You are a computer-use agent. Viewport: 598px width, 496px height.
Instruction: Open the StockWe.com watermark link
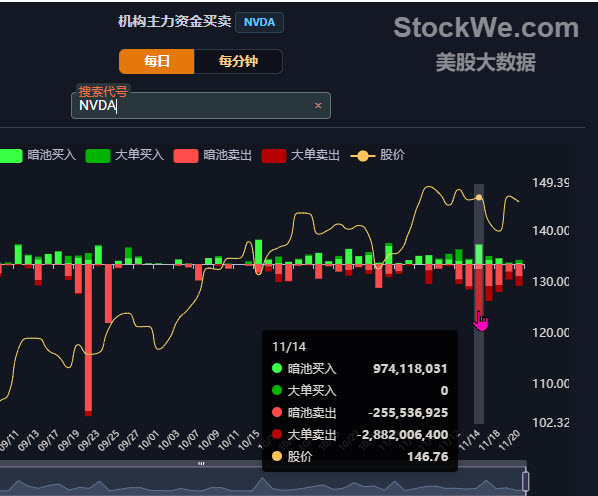pyautogui.click(x=486, y=28)
